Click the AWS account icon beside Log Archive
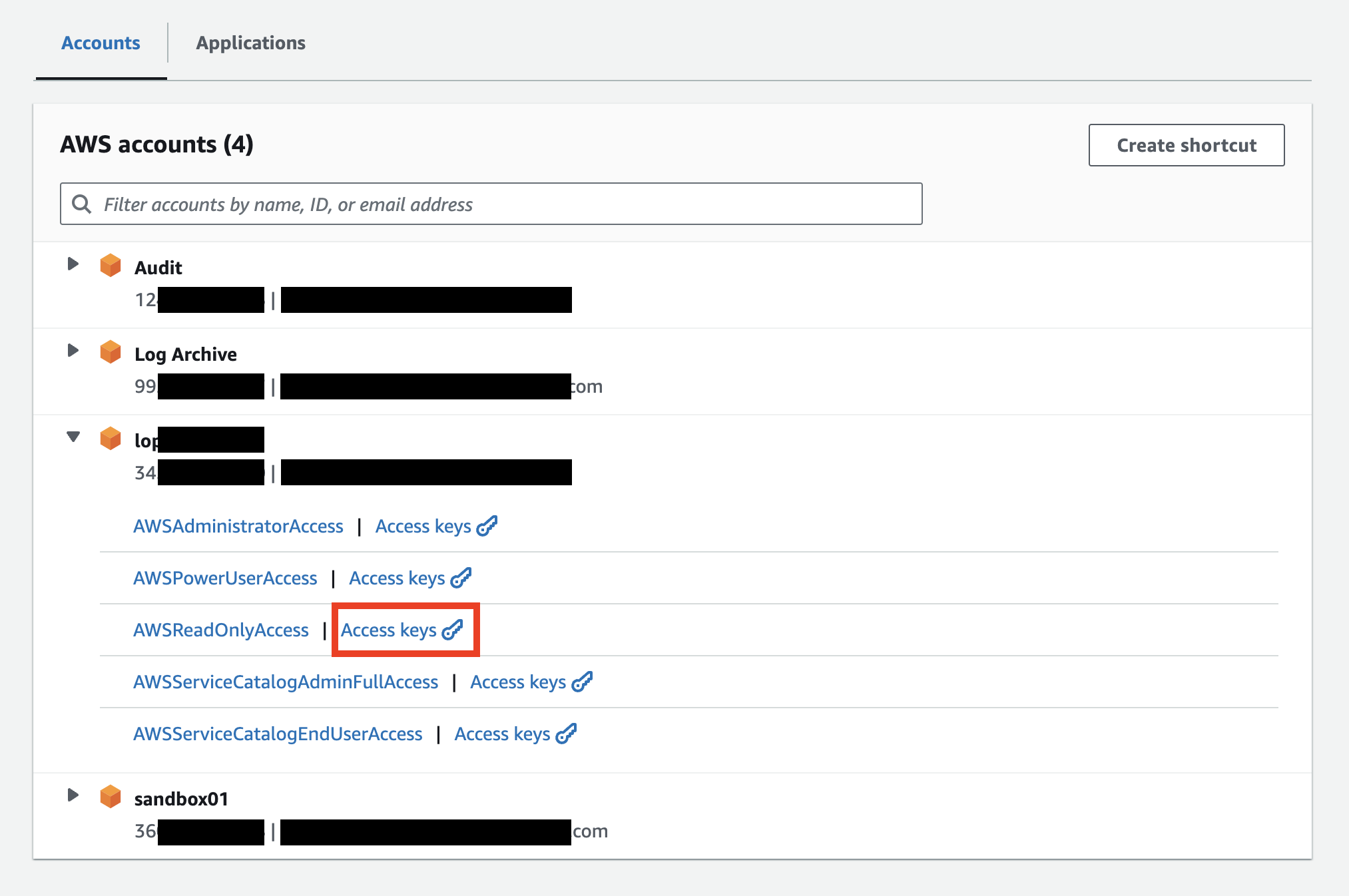The image size is (1349, 896). pos(111,351)
